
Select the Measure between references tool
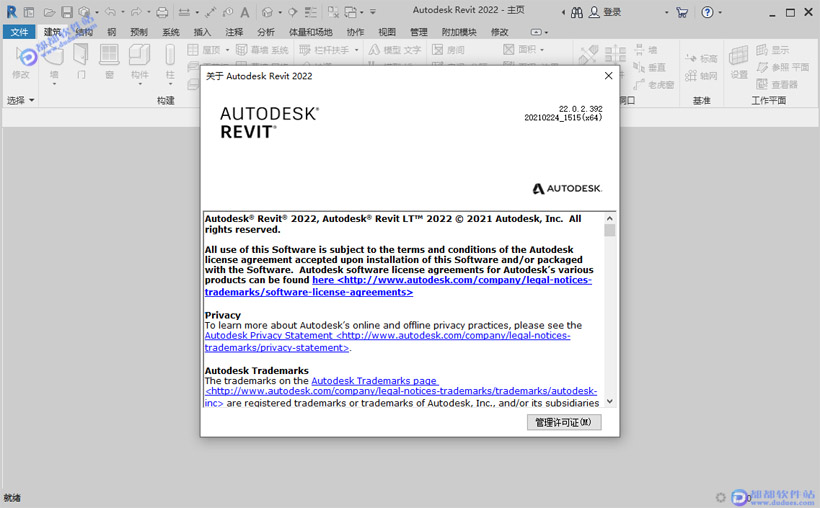184,12
